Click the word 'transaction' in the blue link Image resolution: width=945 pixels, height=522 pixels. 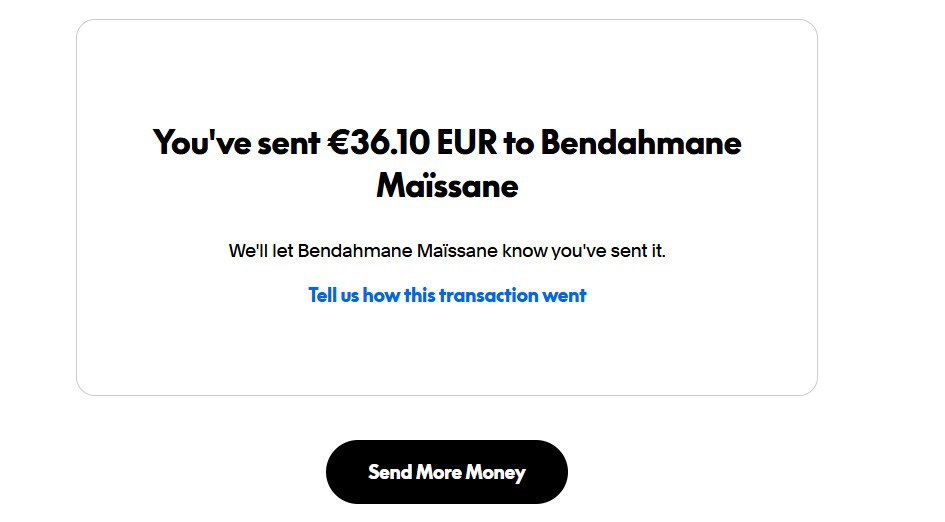(x=488, y=295)
